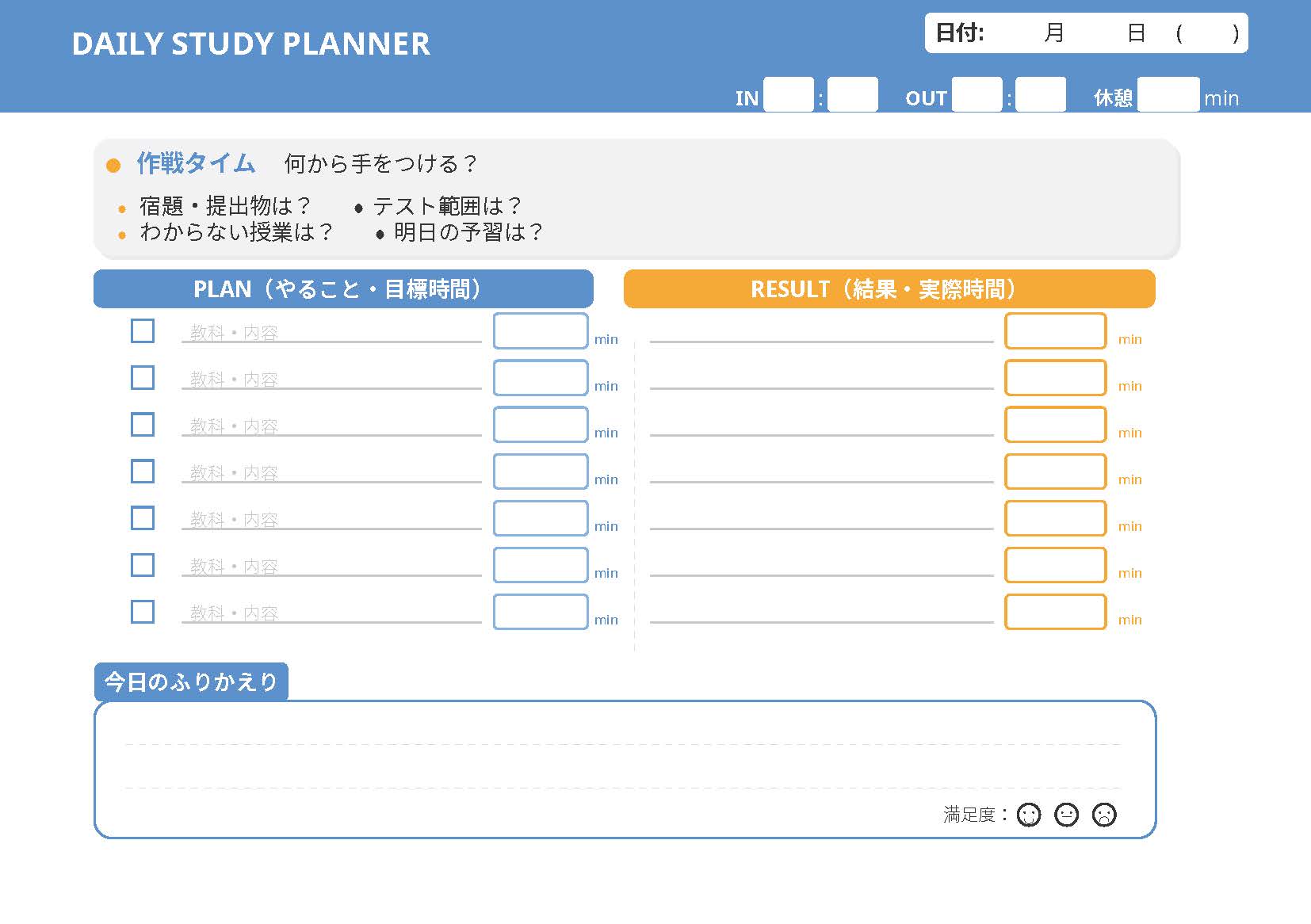Image resolution: width=1311 pixels, height=924 pixels.
Task: Click the bullet next to 明日の予習は？
Action: coord(378,233)
